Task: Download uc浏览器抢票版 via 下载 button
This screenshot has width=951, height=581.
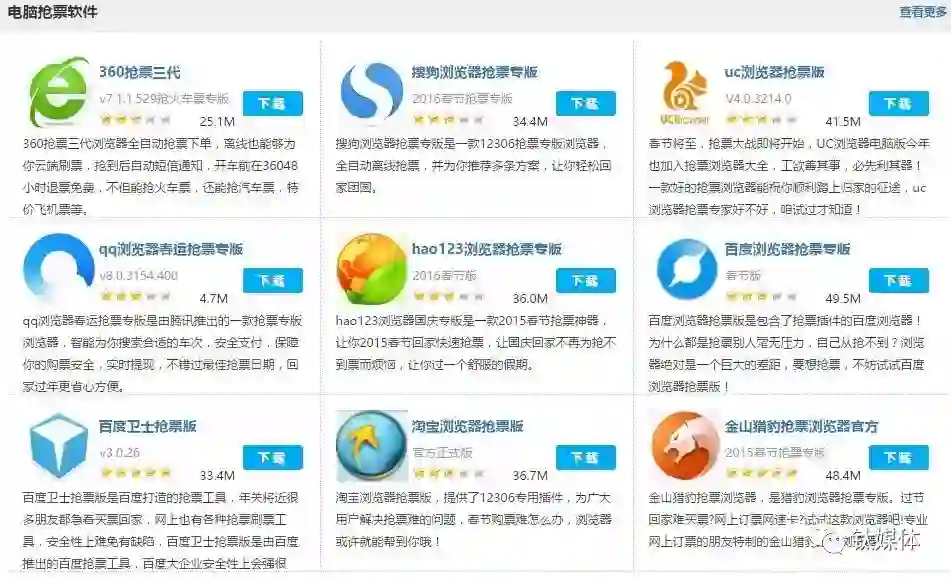Action: pyautogui.click(x=898, y=103)
